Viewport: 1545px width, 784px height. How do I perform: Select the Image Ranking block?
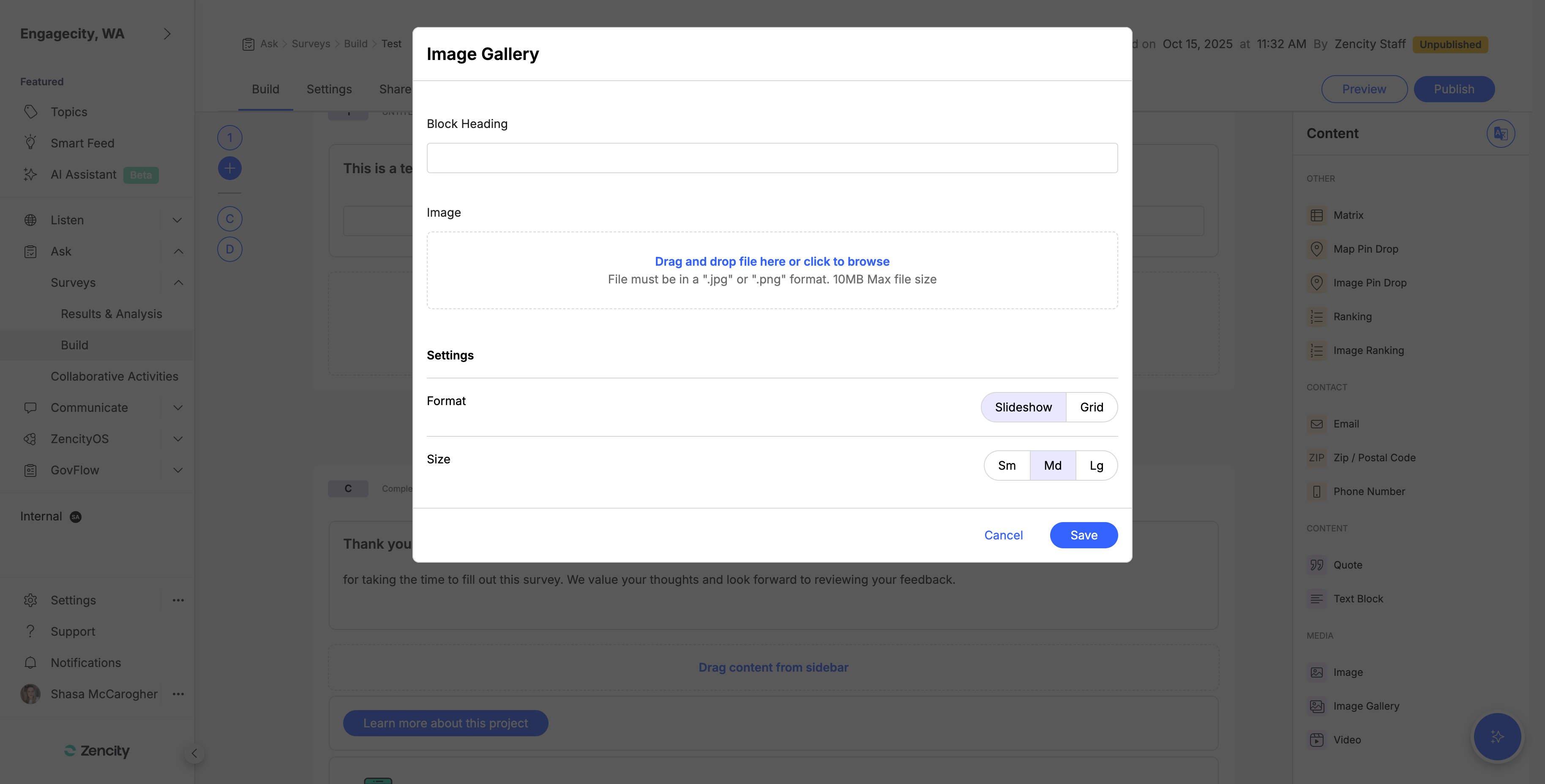coord(1368,350)
